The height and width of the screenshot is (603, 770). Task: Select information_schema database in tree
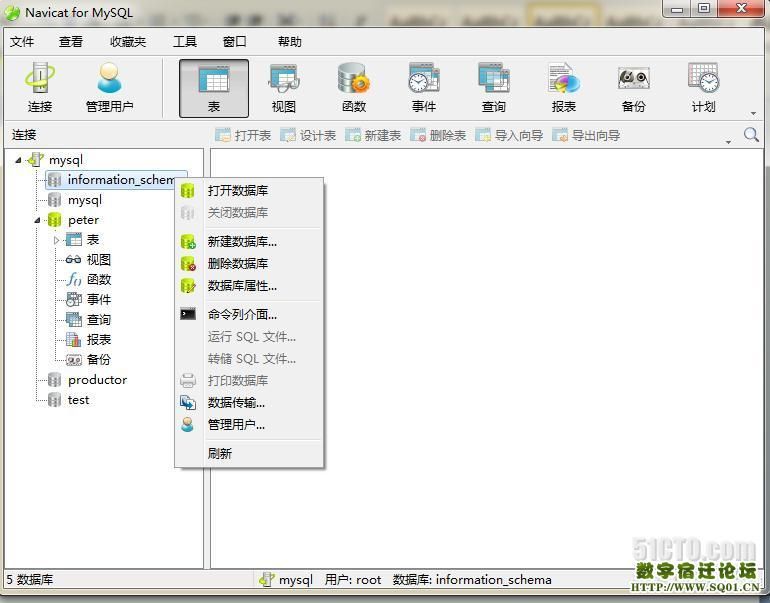pyautogui.click(x=116, y=180)
